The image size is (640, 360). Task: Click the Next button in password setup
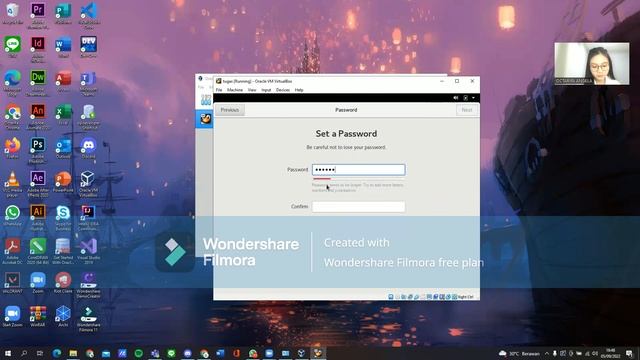pos(467,110)
